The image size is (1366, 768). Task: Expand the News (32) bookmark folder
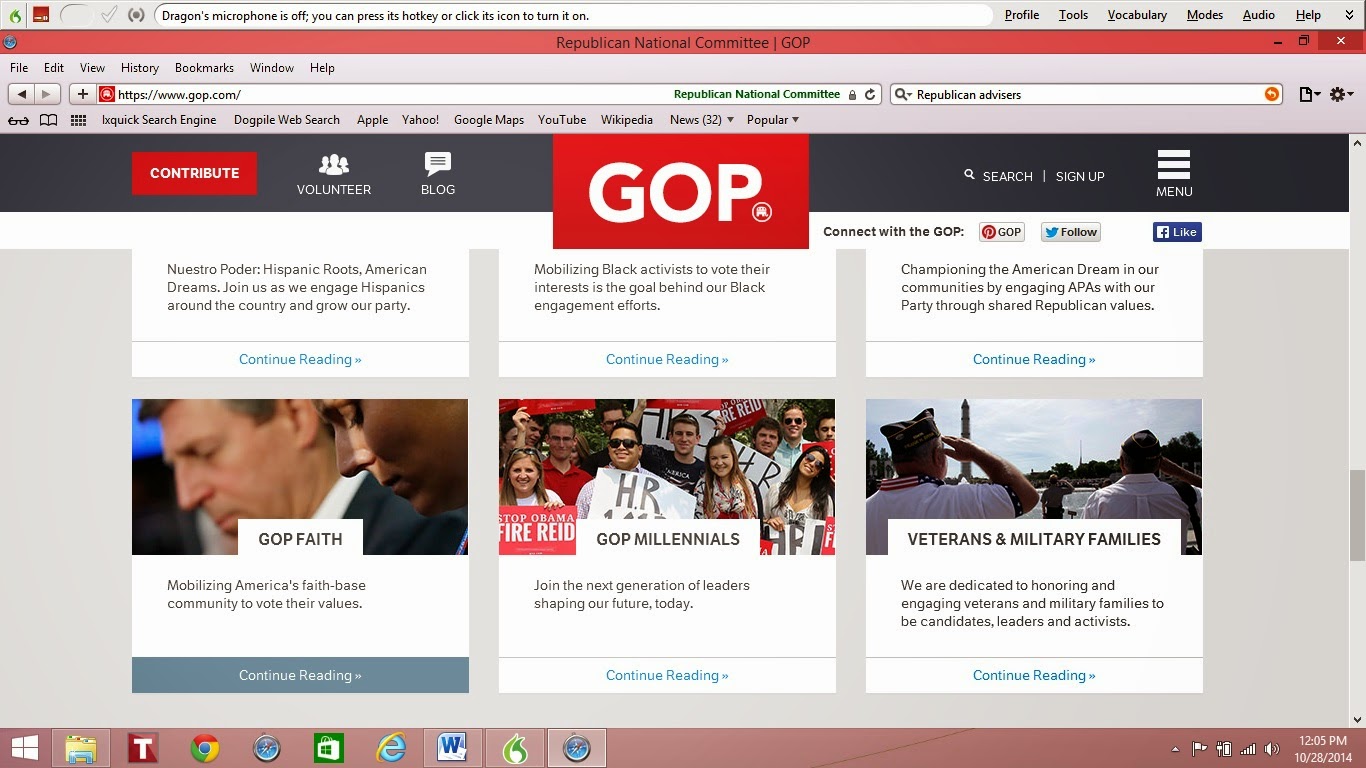(x=702, y=120)
